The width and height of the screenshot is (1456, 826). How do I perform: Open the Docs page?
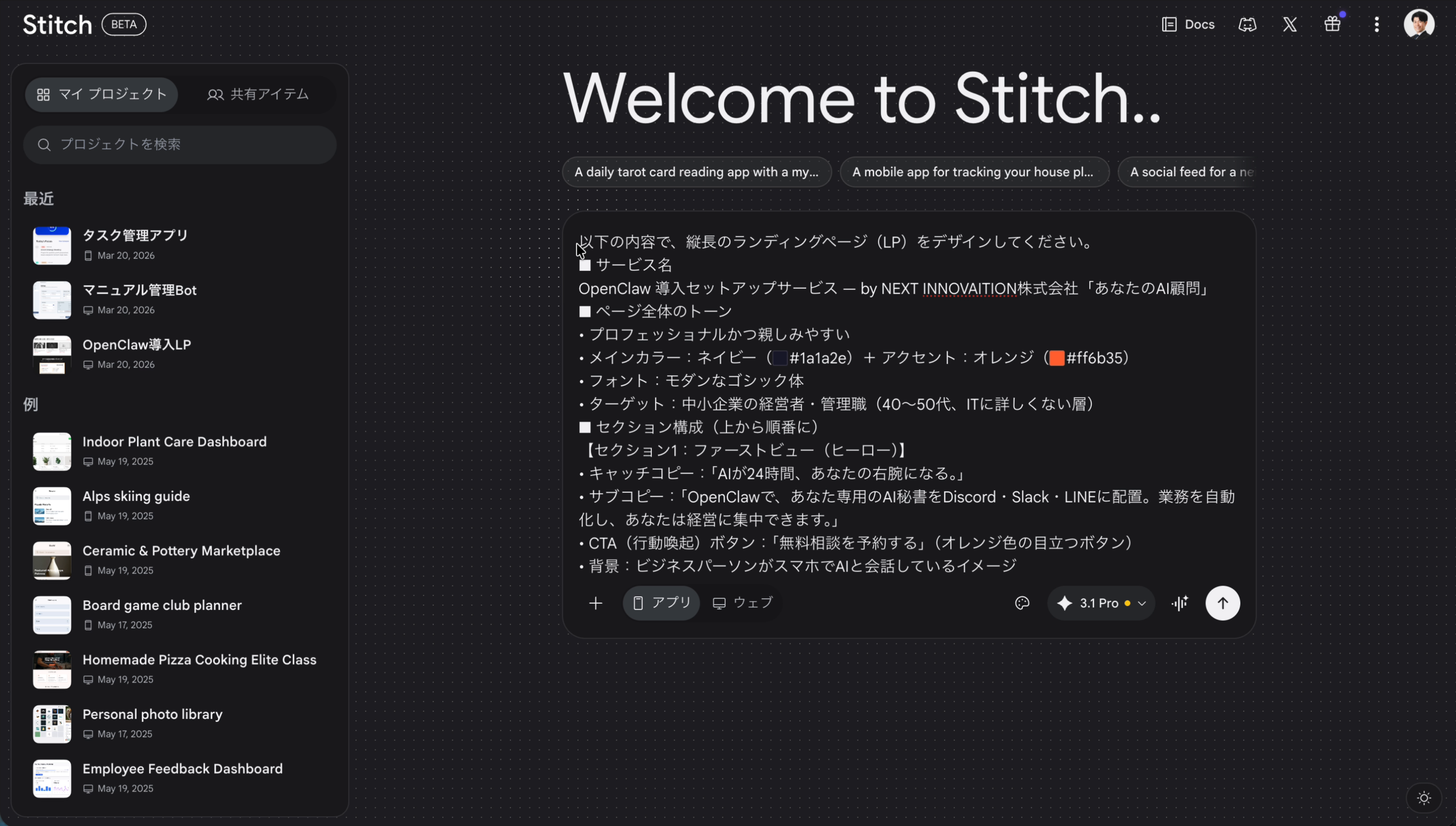point(1187,24)
